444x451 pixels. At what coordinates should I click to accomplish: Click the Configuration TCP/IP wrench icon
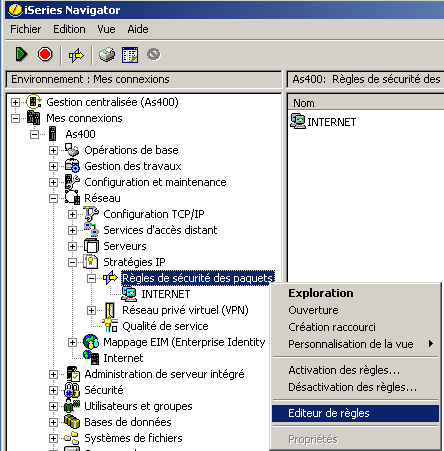pos(91,214)
